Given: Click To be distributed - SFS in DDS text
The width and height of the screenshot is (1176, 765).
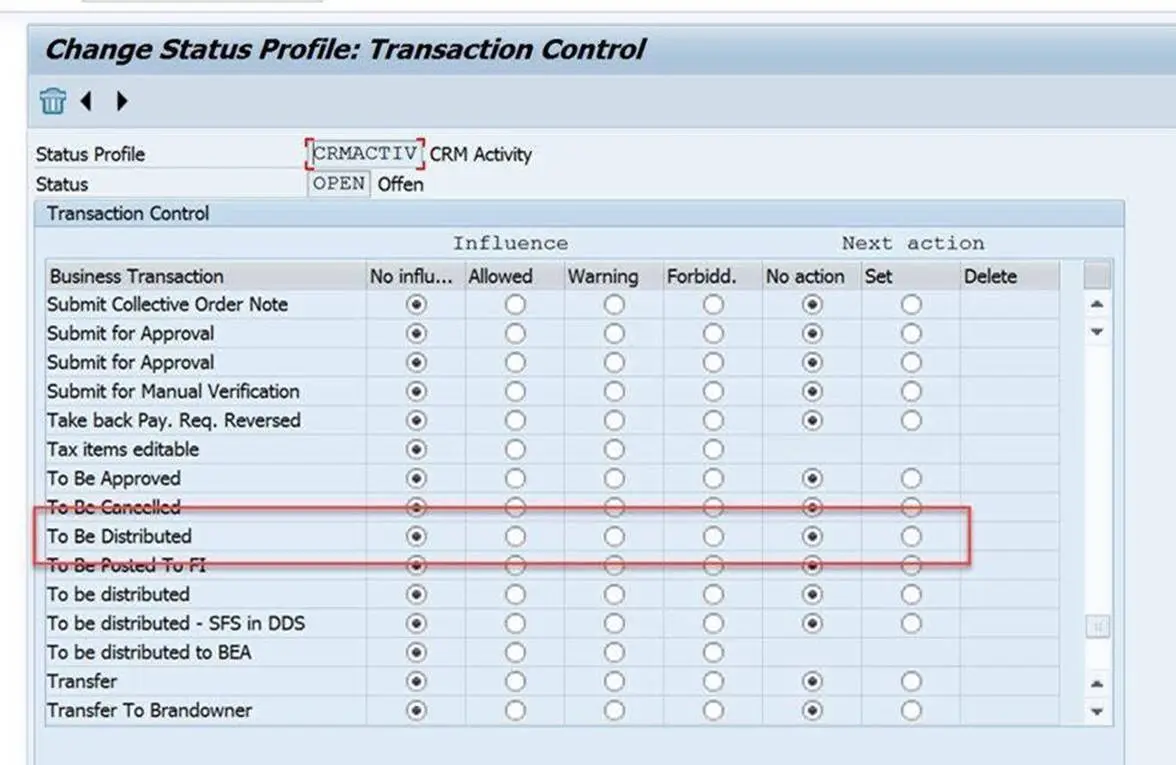Looking at the screenshot, I should [176, 623].
